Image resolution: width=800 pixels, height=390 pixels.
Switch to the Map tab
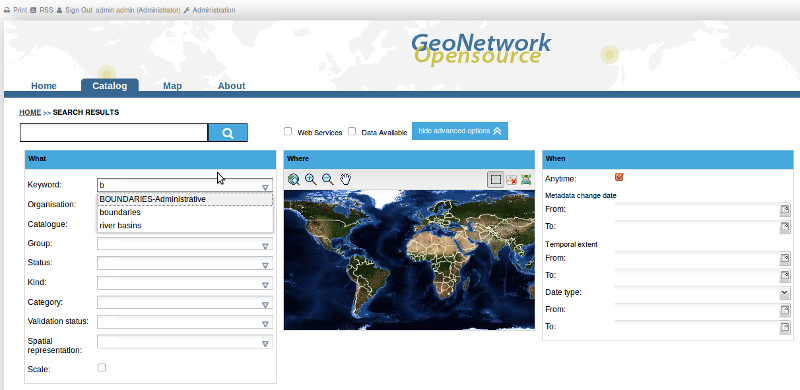(172, 86)
